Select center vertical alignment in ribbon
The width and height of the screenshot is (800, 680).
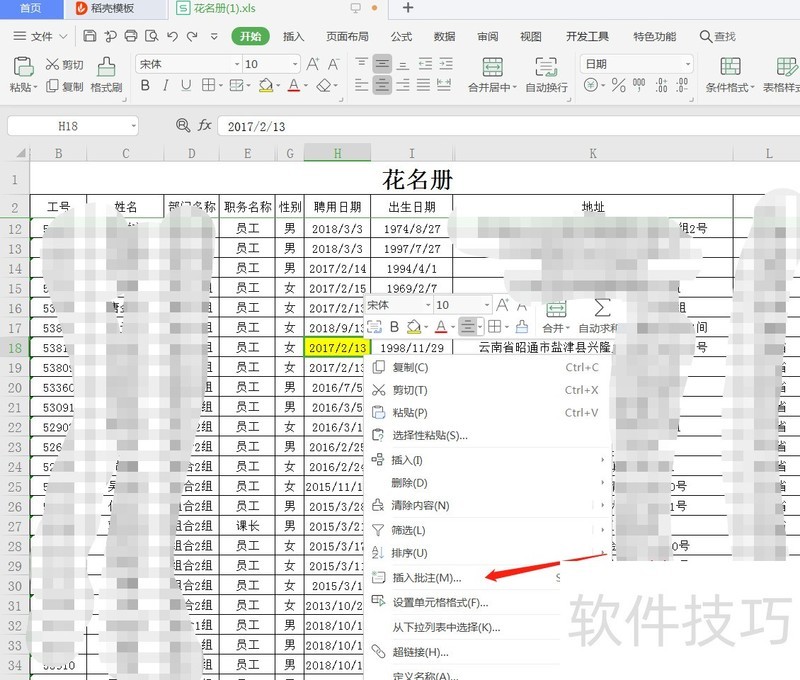382,64
